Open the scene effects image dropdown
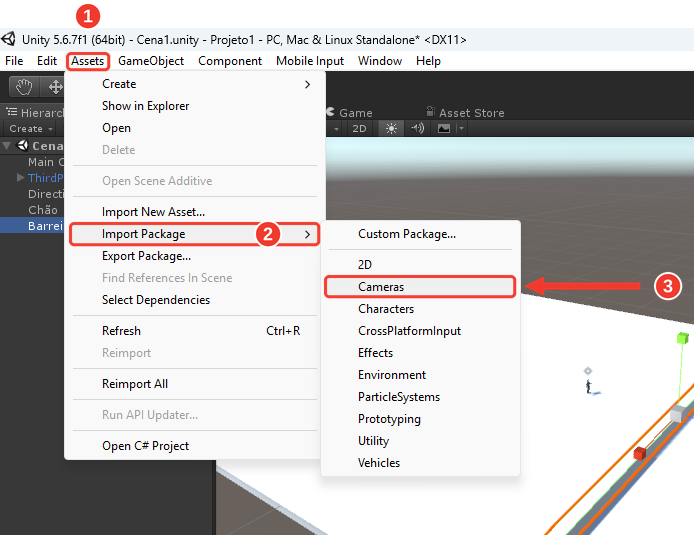The image size is (694, 535). 462,129
